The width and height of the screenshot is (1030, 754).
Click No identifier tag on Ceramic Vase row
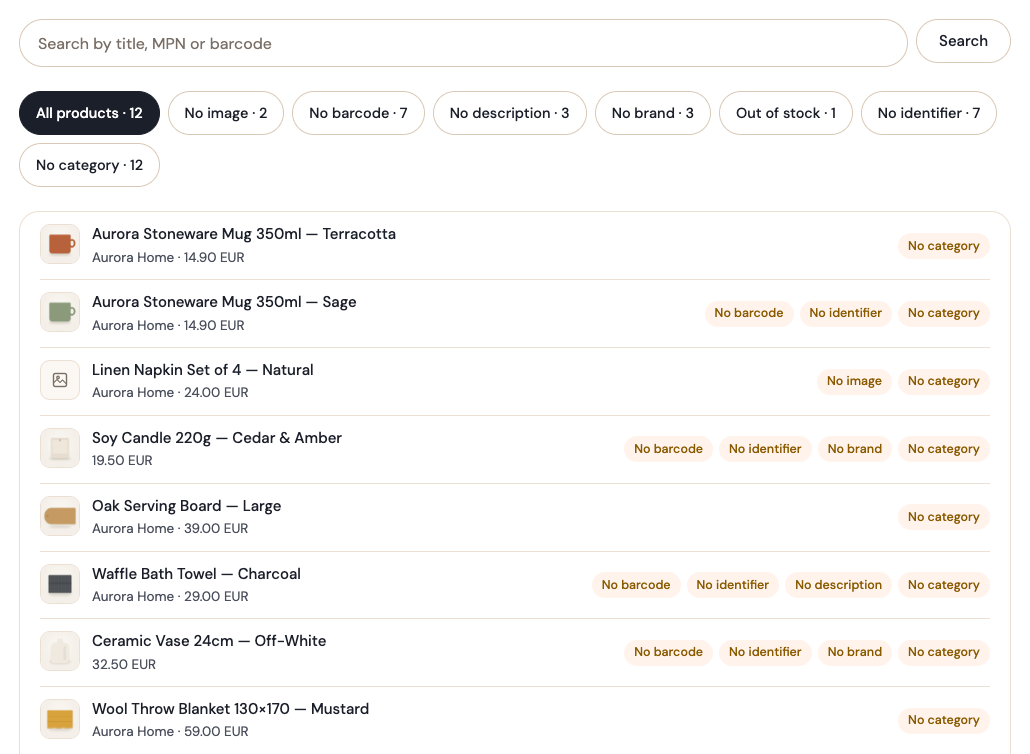(x=765, y=652)
